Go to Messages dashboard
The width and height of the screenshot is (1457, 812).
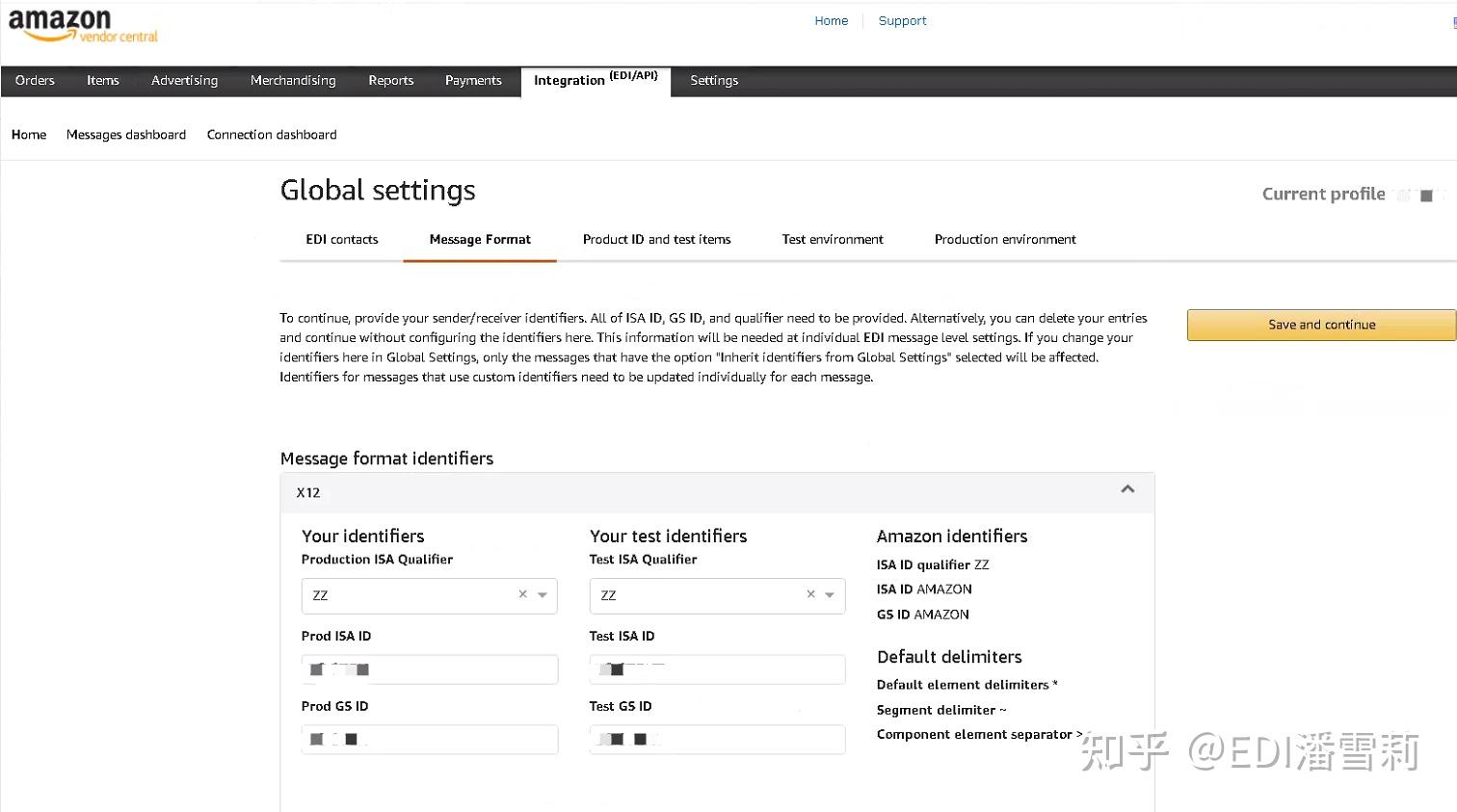[x=126, y=134]
